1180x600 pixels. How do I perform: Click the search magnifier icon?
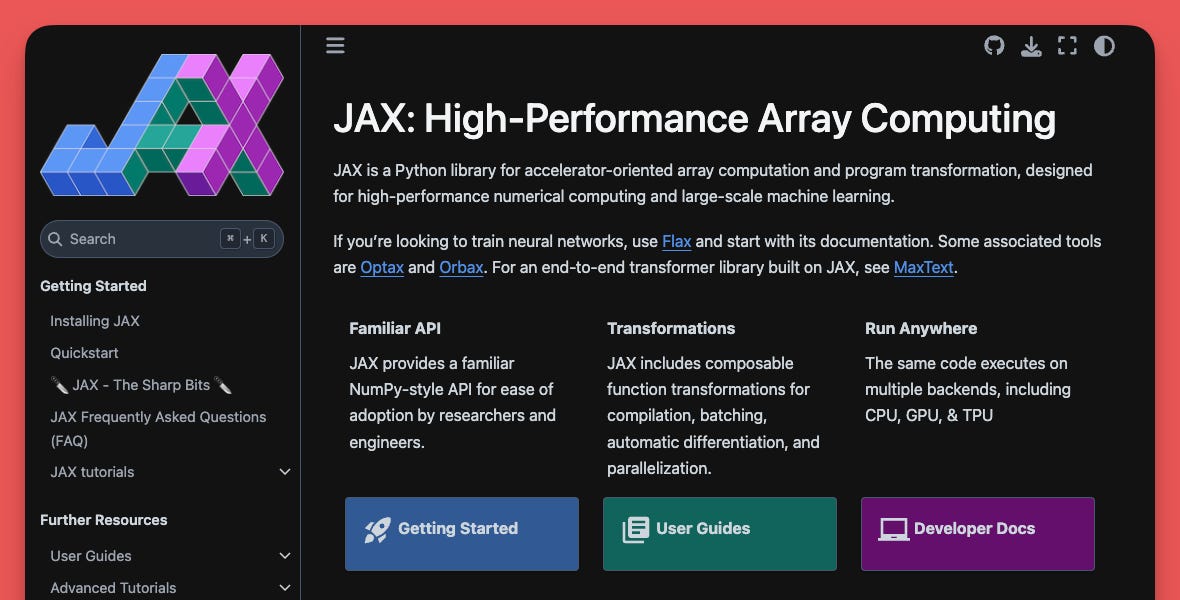(x=55, y=238)
